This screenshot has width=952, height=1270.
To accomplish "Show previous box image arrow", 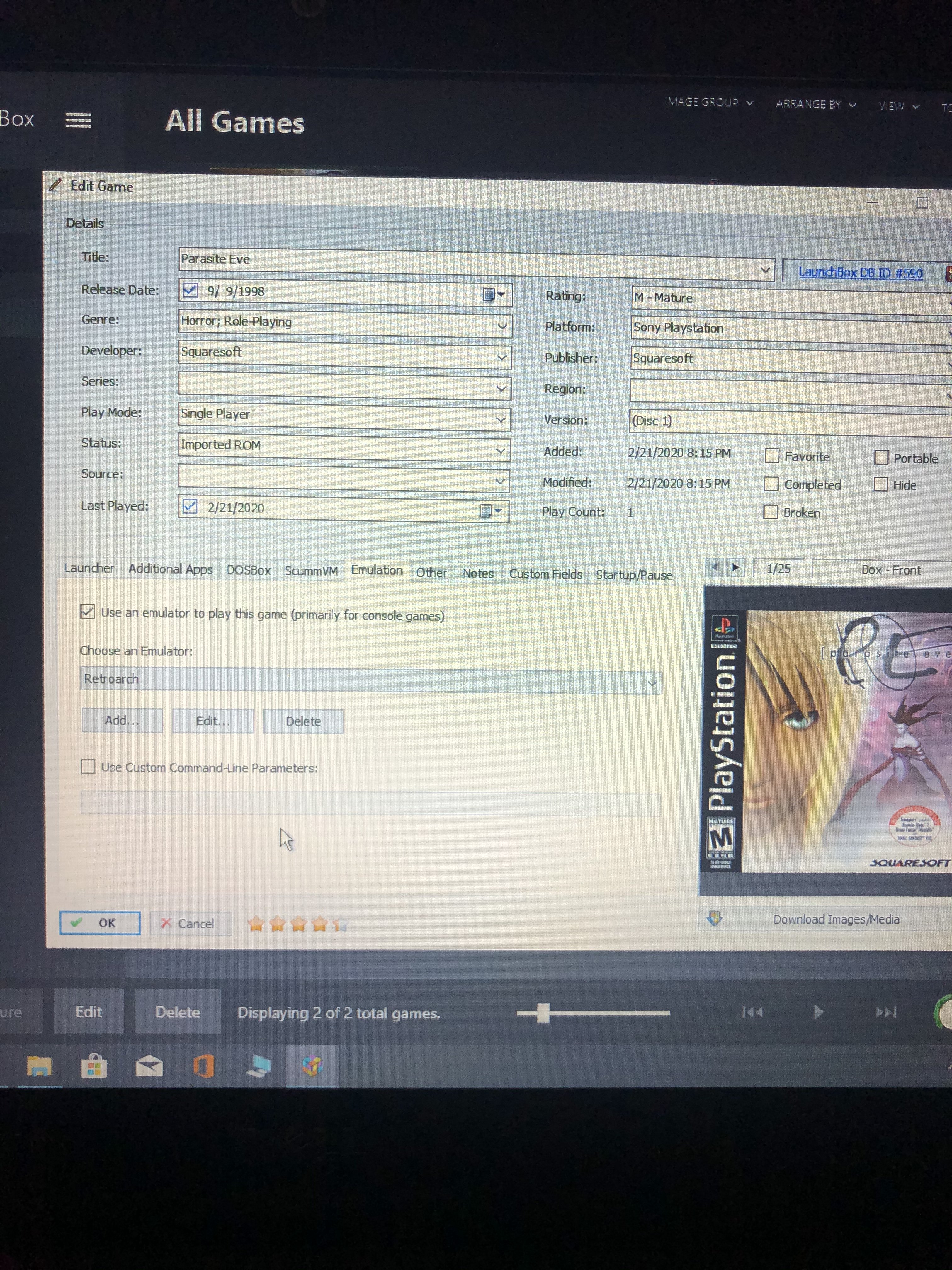I will point(714,568).
